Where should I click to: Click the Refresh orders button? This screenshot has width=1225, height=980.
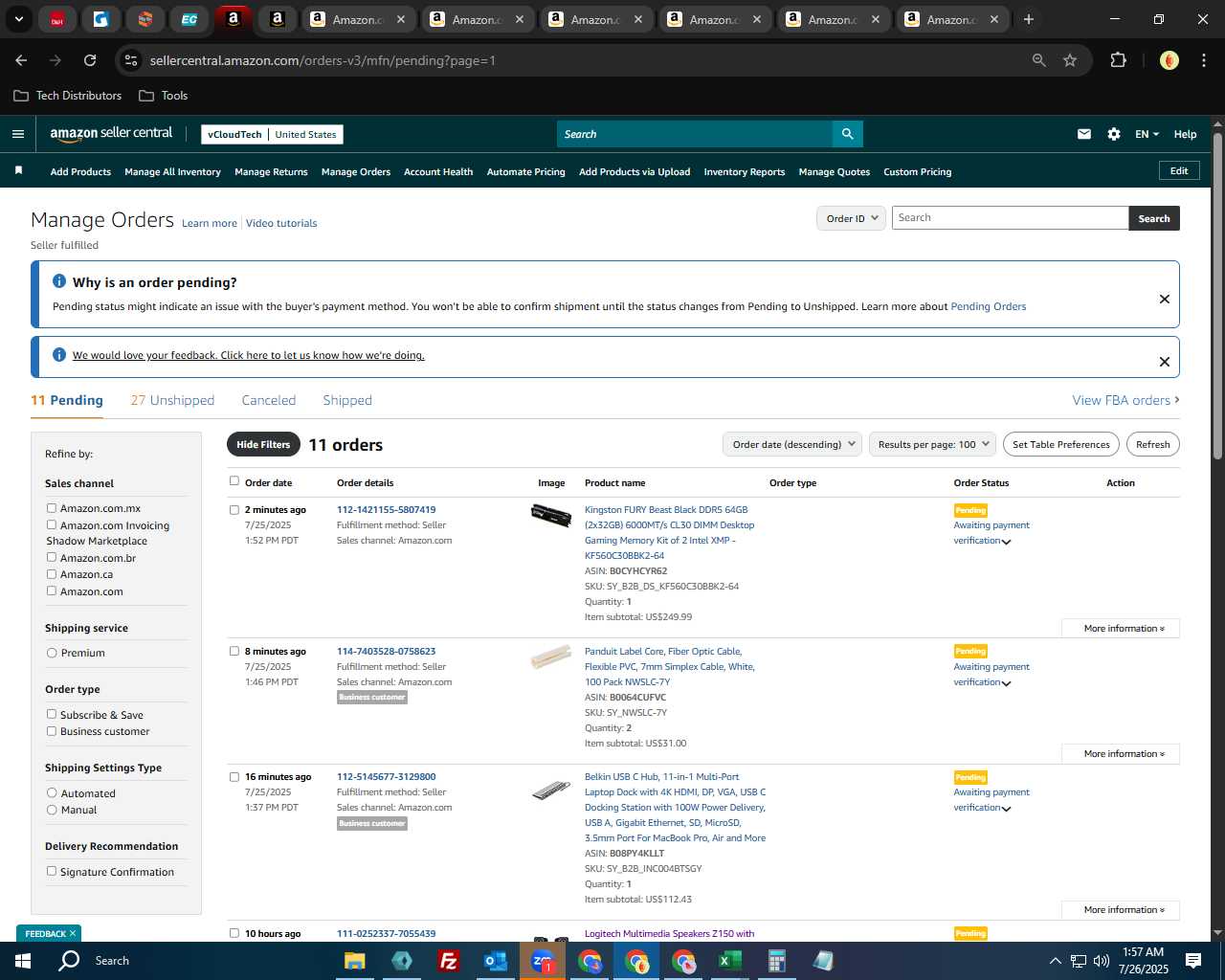pyautogui.click(x=1153, y=444)
